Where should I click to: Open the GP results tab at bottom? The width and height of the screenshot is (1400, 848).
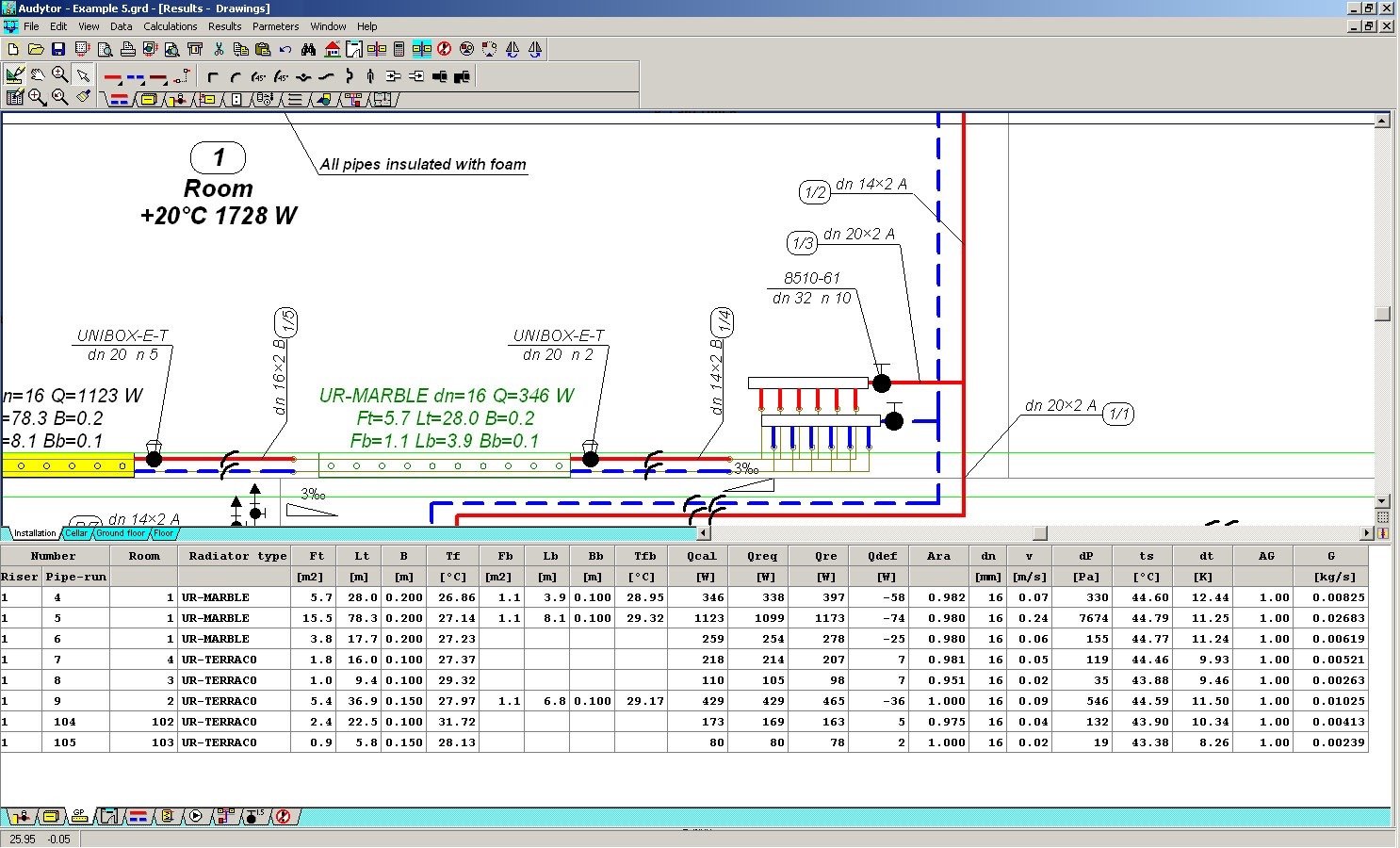point(79,816)
